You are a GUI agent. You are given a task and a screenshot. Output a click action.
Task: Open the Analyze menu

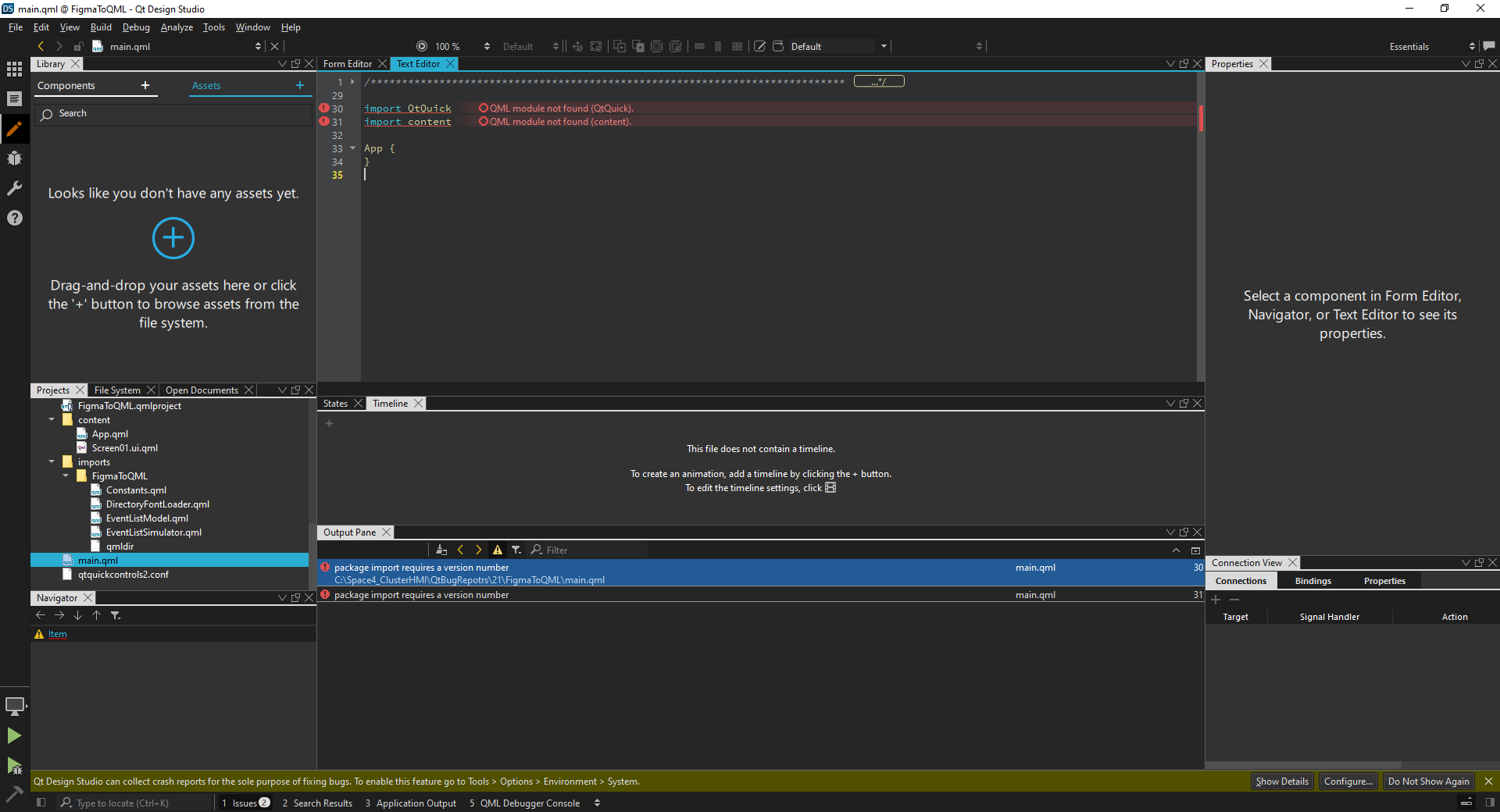(x=177, y=27)
